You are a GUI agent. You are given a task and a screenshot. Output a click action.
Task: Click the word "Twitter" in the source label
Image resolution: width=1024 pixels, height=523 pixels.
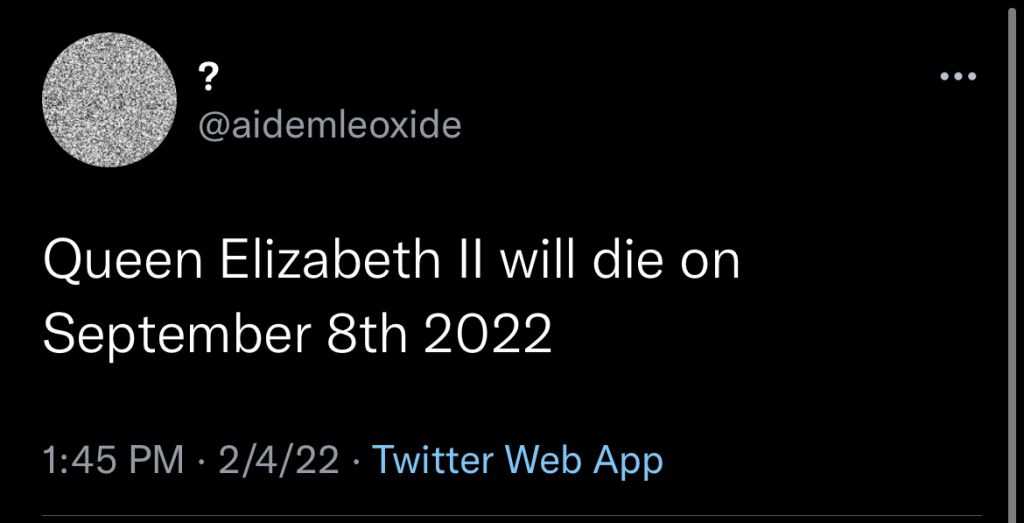[435, 461]
